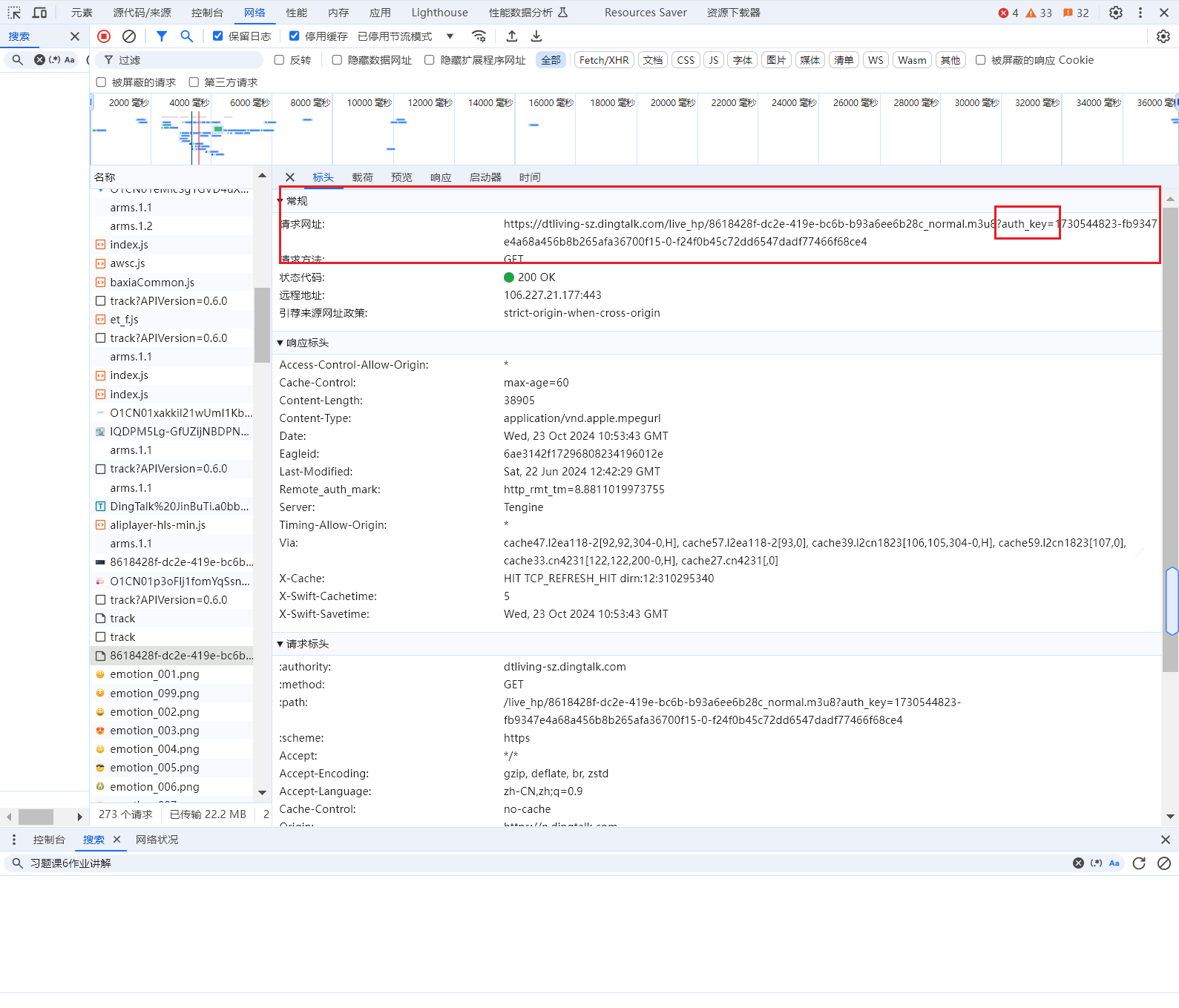This screenshot has height=1008, width=1179.
Task: Close the drawer 搜索 tab
Action: pos(116,840)
